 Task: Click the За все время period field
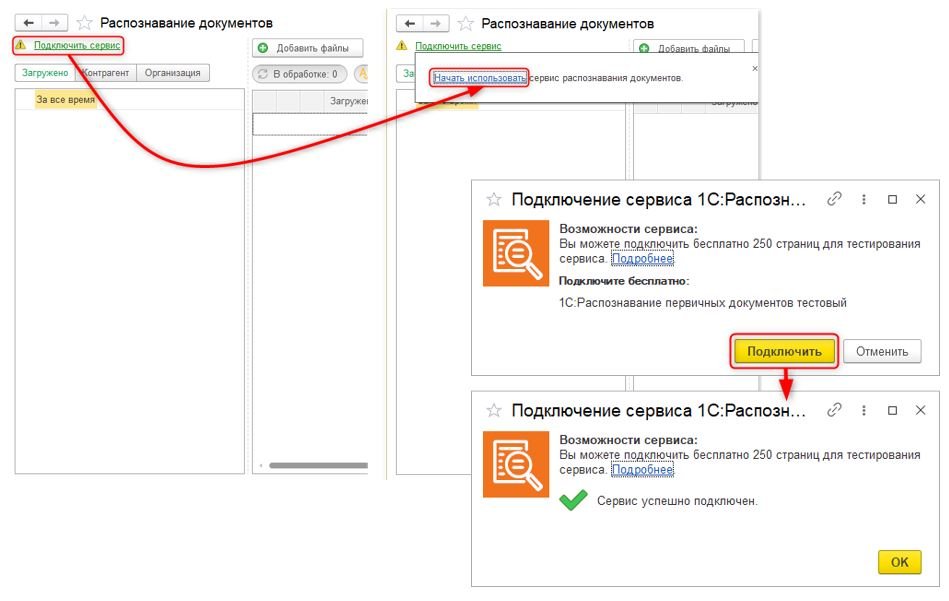click(x=65, y=100)
